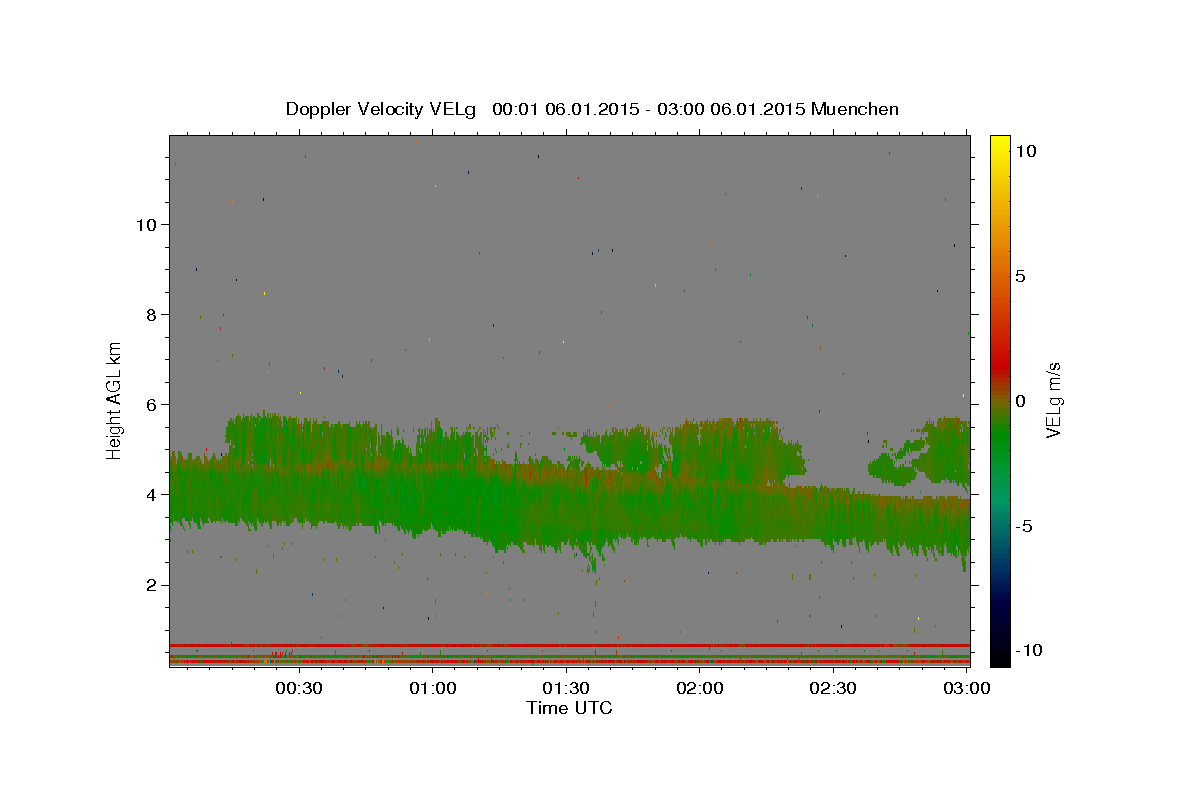Click the 02:00 time tick label
The height and width of the screenshot is (800, 1200).
tap(700, 689)
